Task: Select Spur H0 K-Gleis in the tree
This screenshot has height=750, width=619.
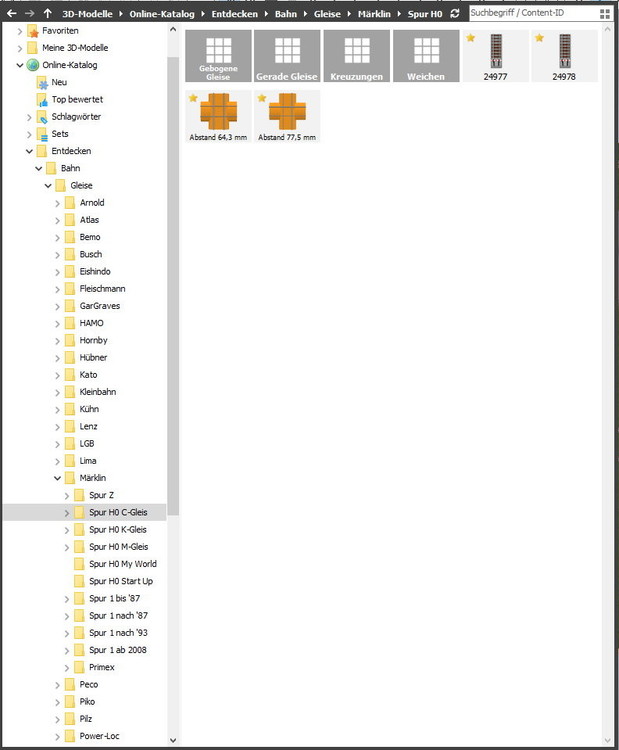Action: pos(118,529)
